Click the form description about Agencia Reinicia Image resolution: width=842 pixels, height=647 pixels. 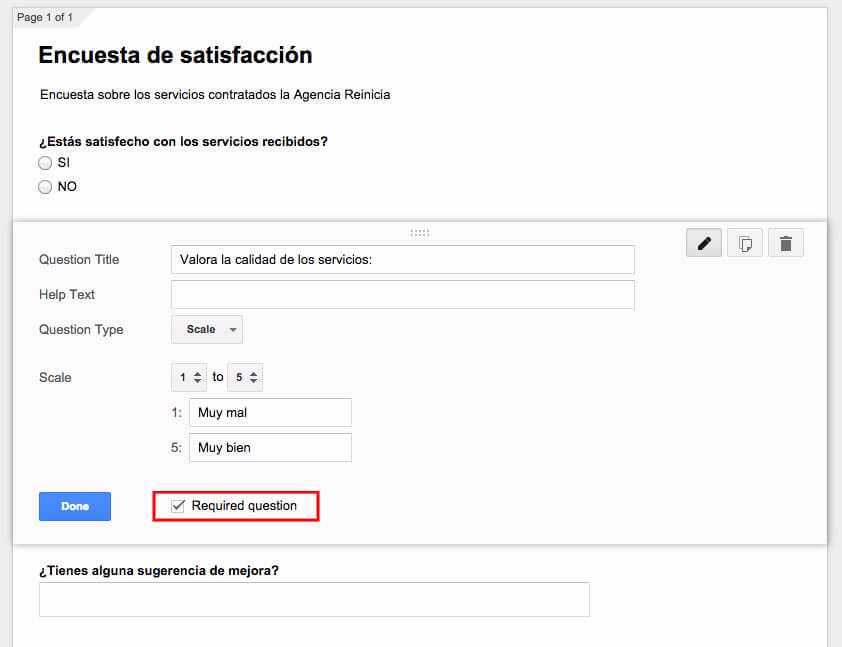215,95
